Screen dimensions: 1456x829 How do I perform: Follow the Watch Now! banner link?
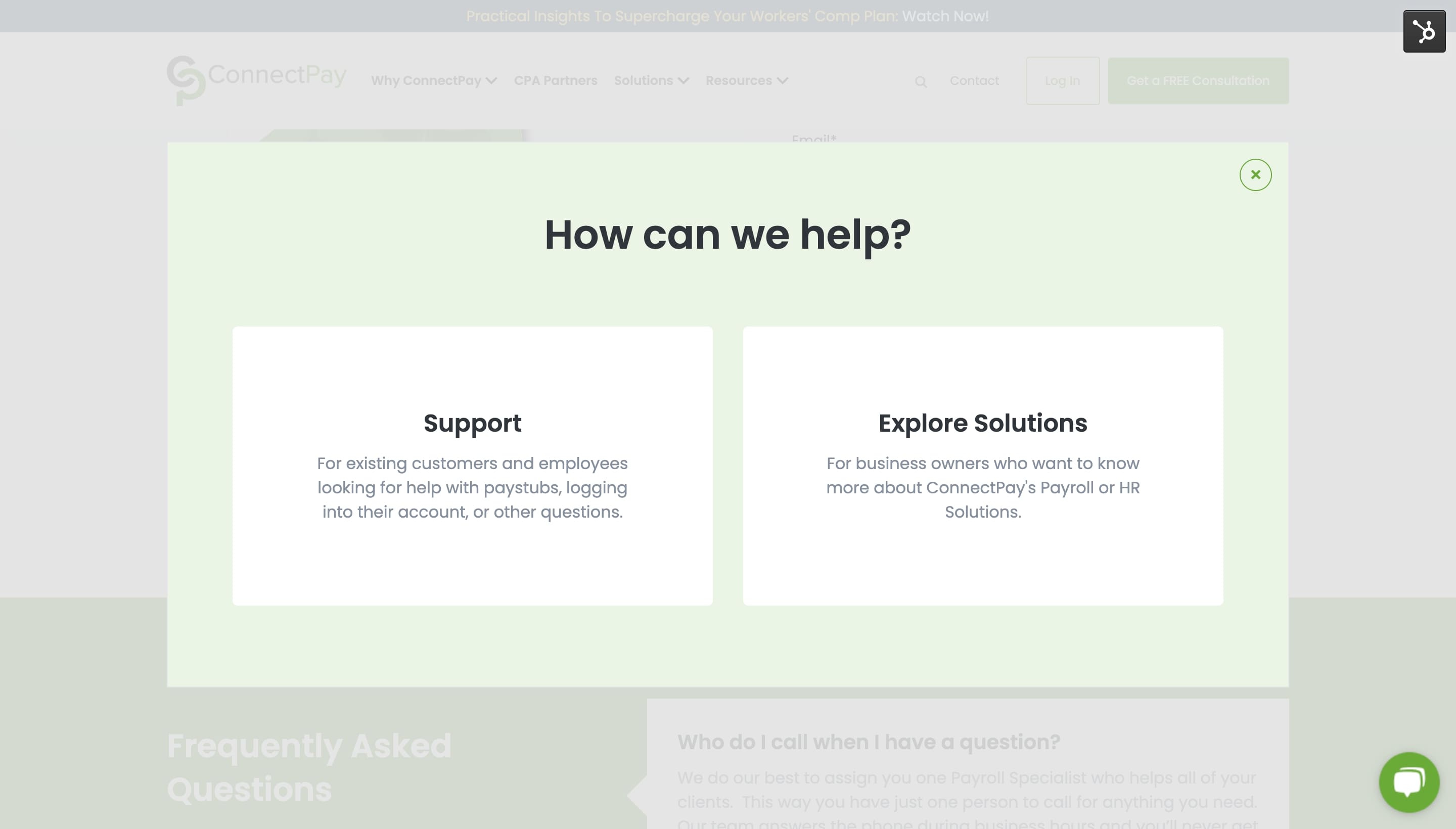tap(945, 16)
